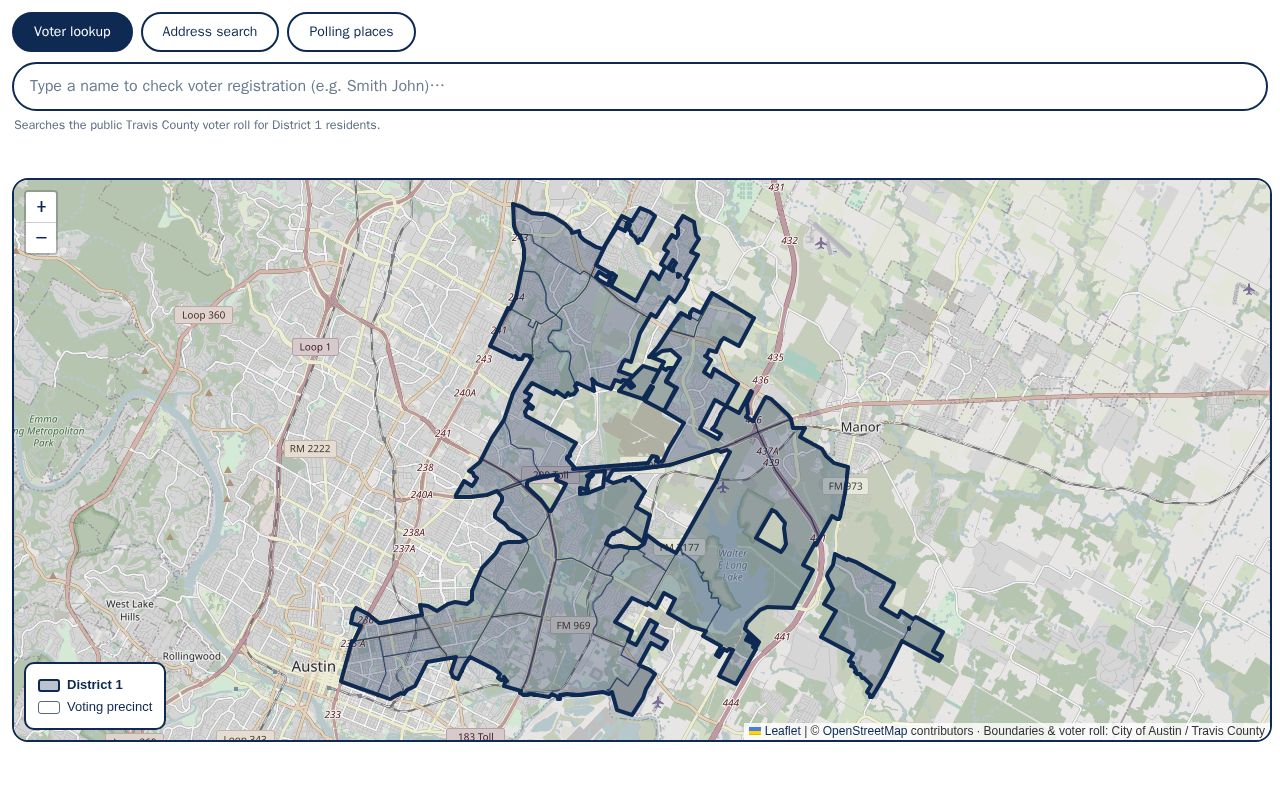The image size is (1280, 800).
Task: Click precinct number 444 label
Action: click(730, 703)
